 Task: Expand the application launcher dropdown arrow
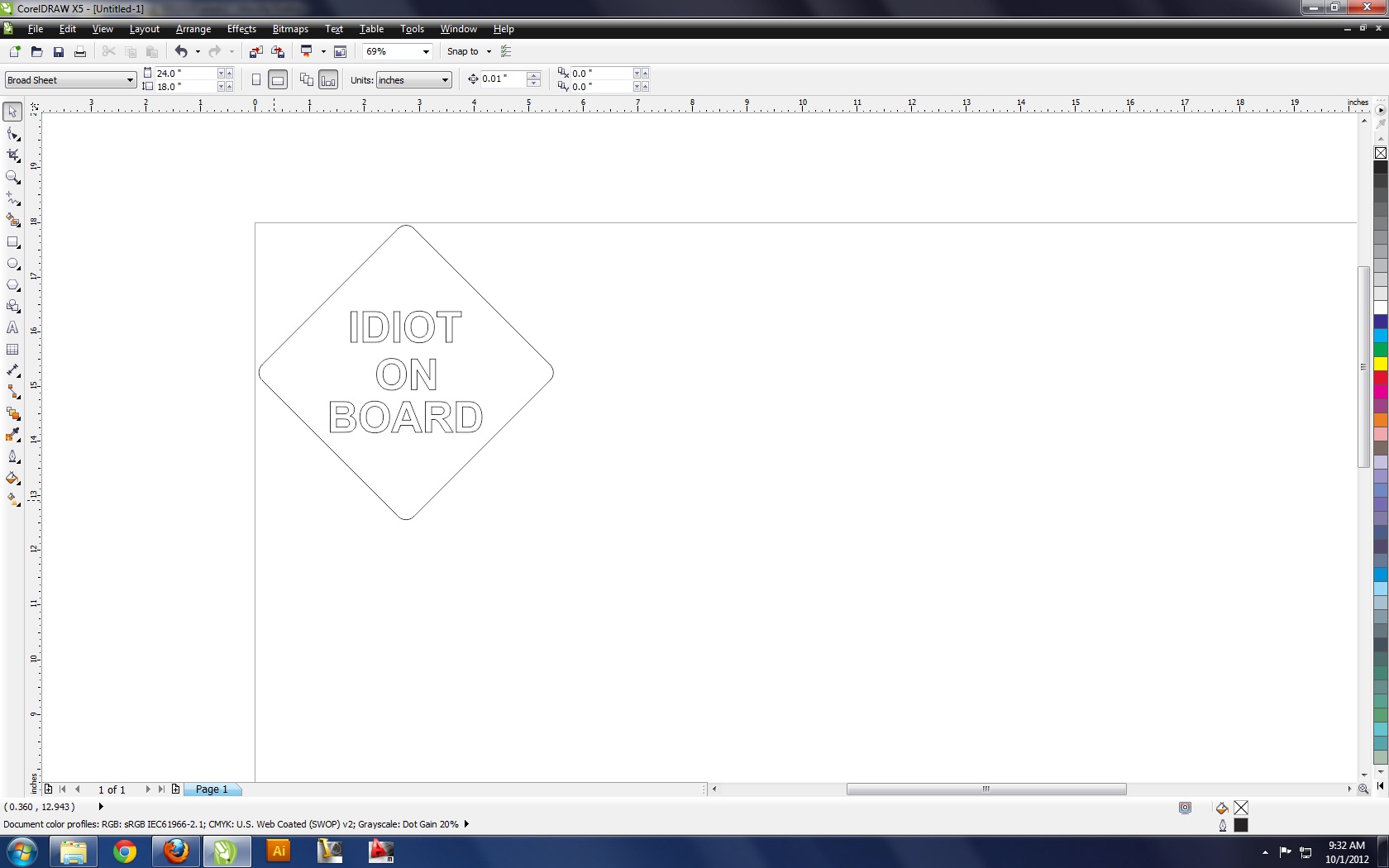(323, 51)
